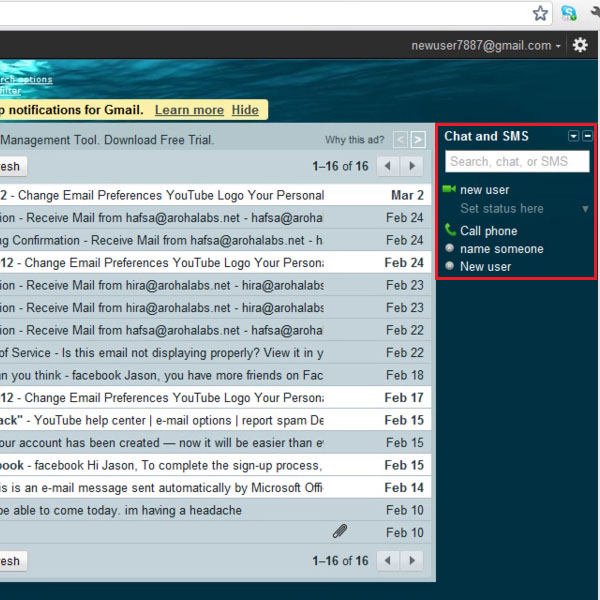The height and width of the screenshot is (600, 600).
Task: Open Chat and SMS options dropdown
Action: point(573,136)
